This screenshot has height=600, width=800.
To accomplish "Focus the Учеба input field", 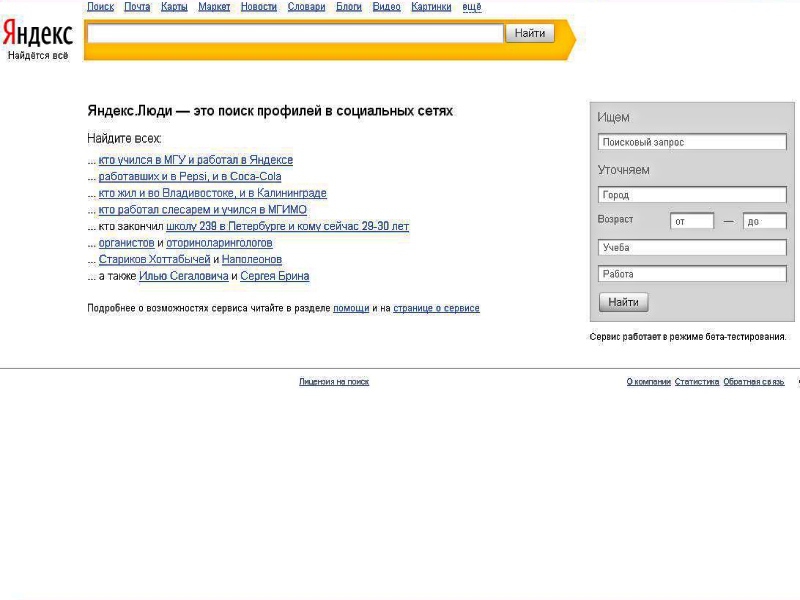I will [692, 247].
